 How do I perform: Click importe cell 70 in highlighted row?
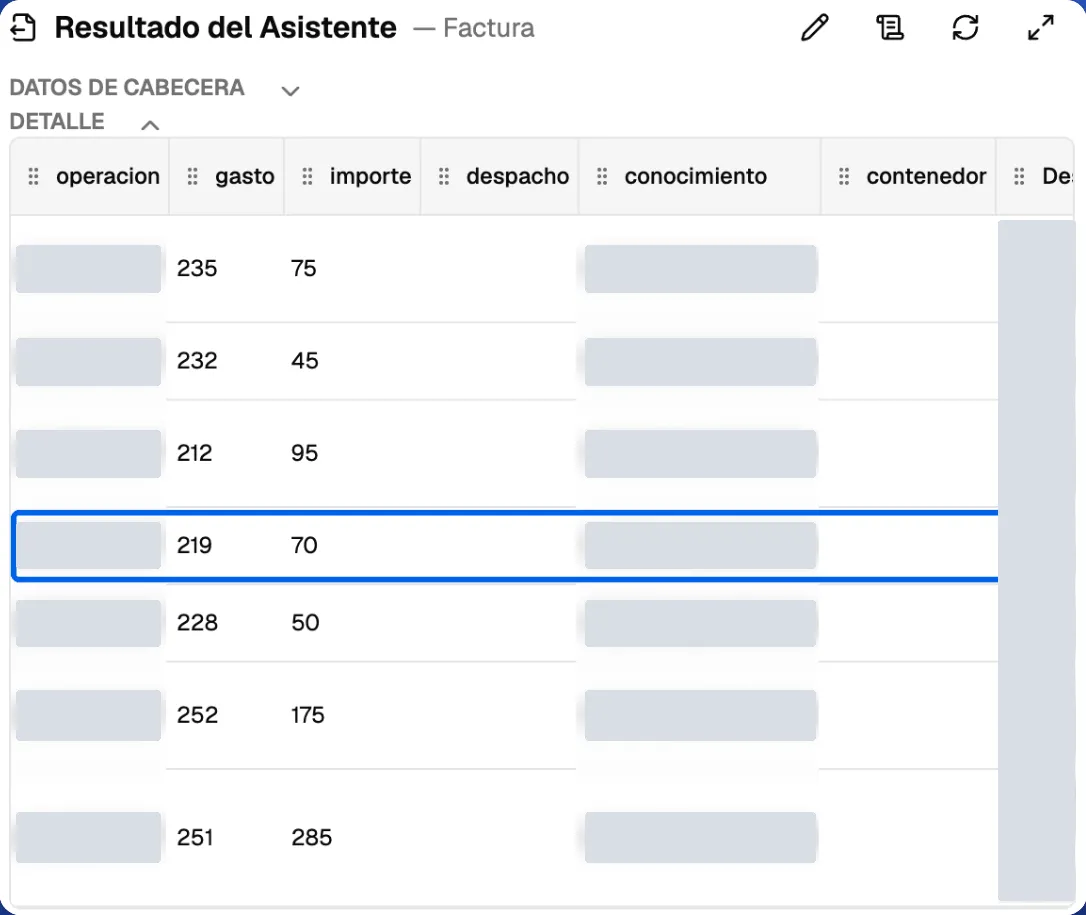pos(304,546)
